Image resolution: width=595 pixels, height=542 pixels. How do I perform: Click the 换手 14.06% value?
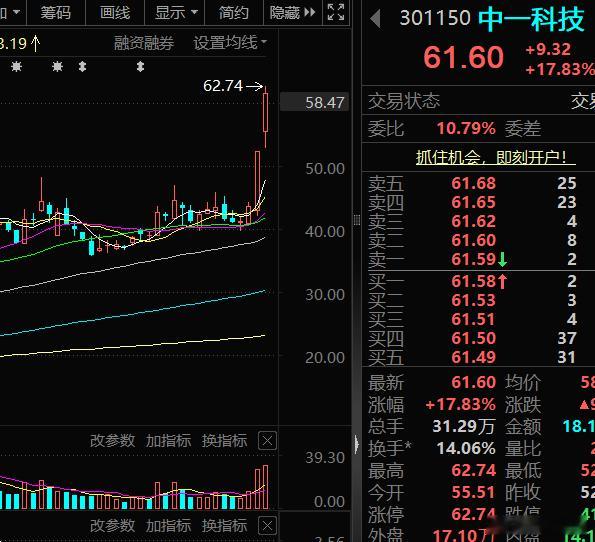coord(466,448)
